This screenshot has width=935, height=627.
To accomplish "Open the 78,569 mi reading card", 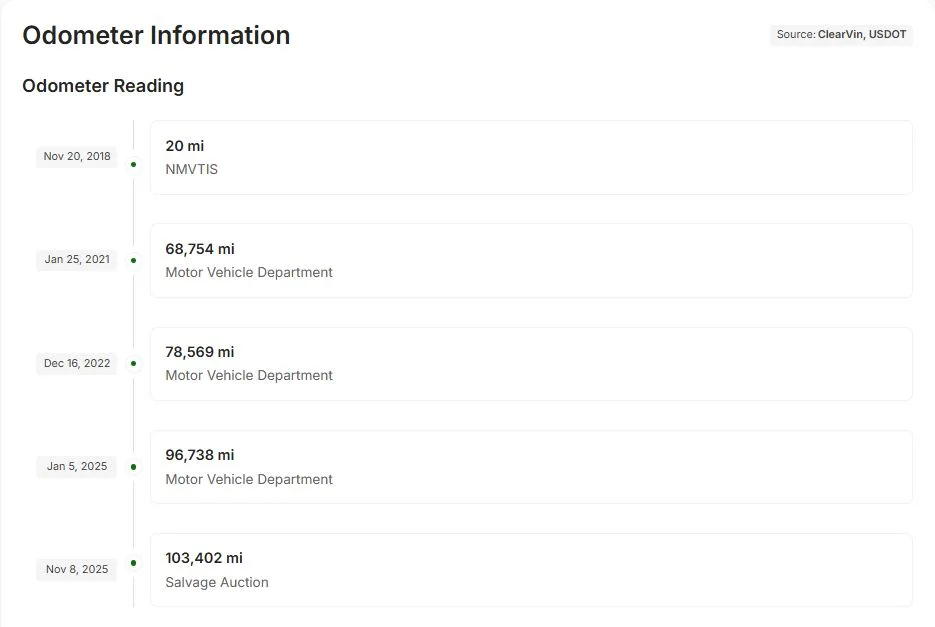I will pos(531,364).
